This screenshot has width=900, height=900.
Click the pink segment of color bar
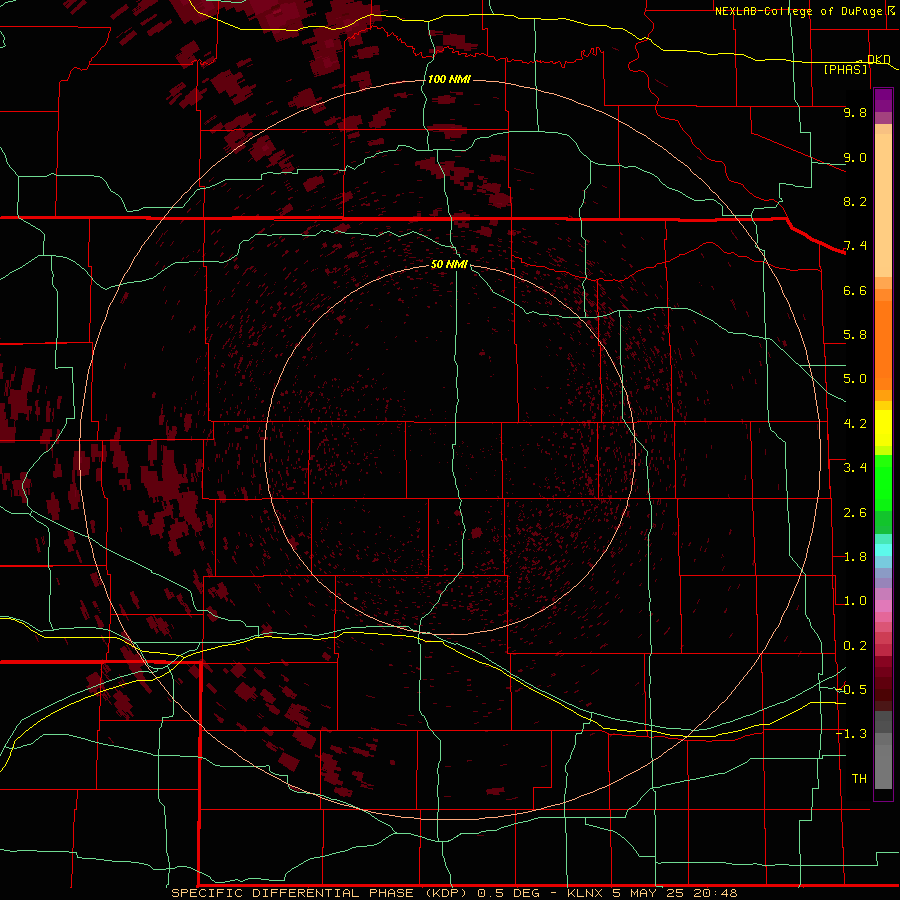tap(883, 606)
